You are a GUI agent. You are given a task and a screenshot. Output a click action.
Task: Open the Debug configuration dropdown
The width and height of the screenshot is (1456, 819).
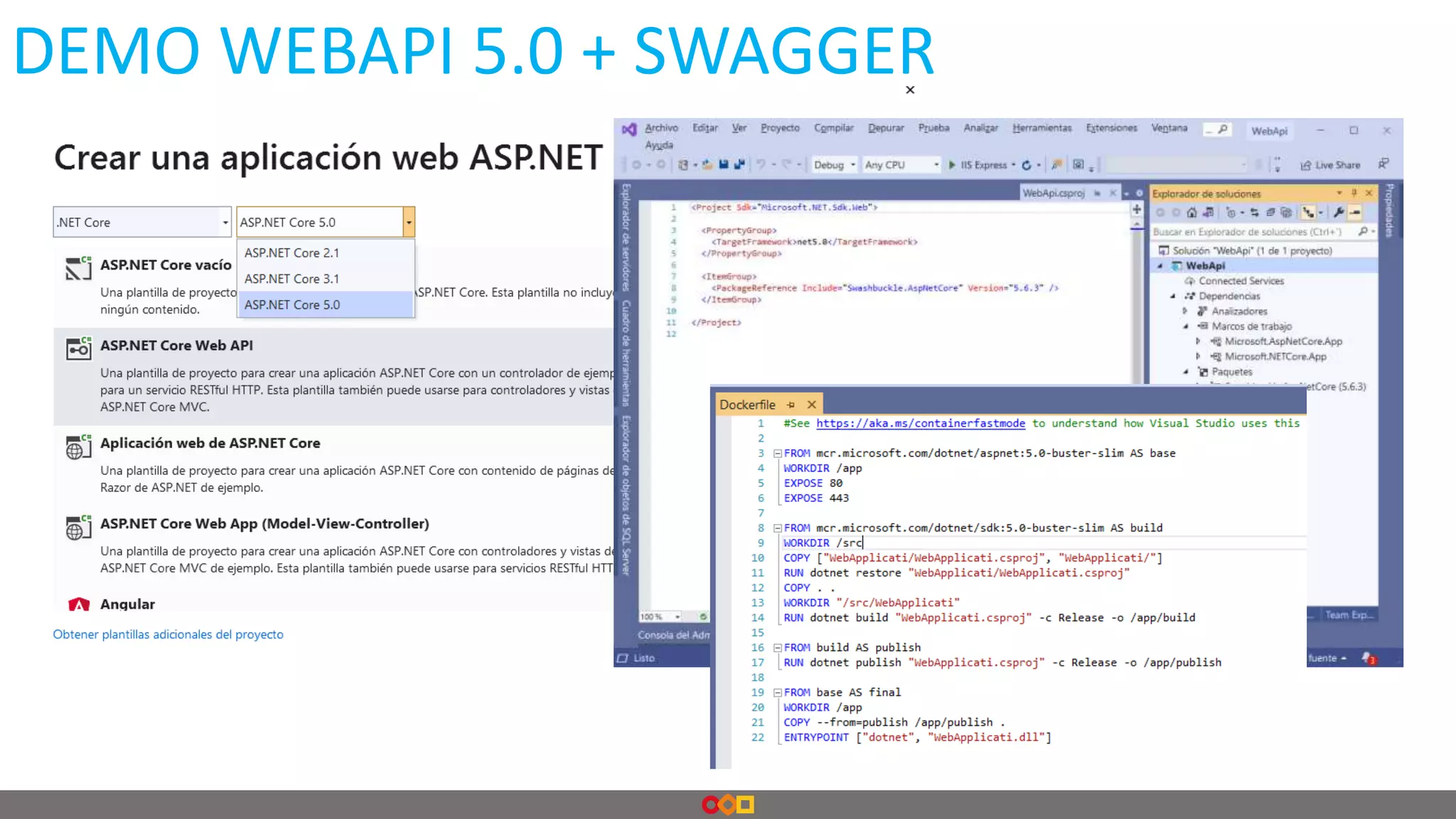click(x=835, y=165)
